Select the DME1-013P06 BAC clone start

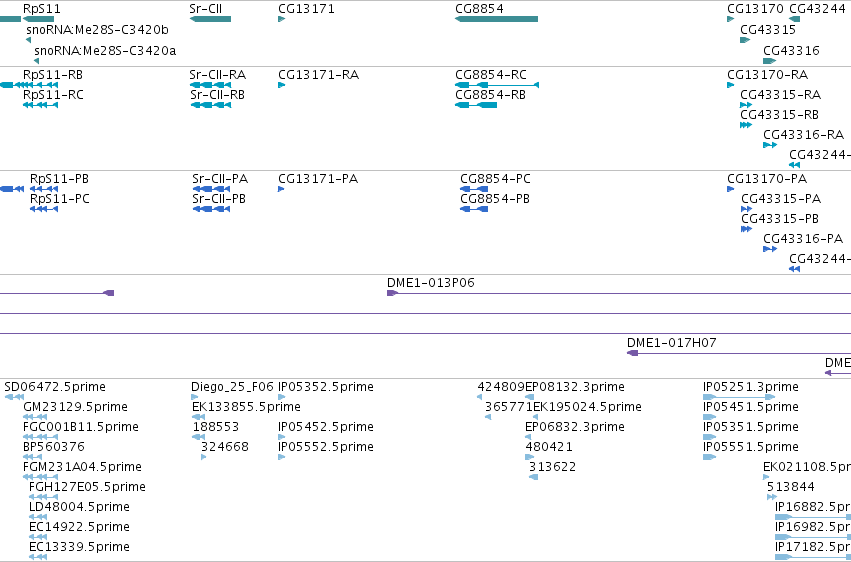pos(392,293)
